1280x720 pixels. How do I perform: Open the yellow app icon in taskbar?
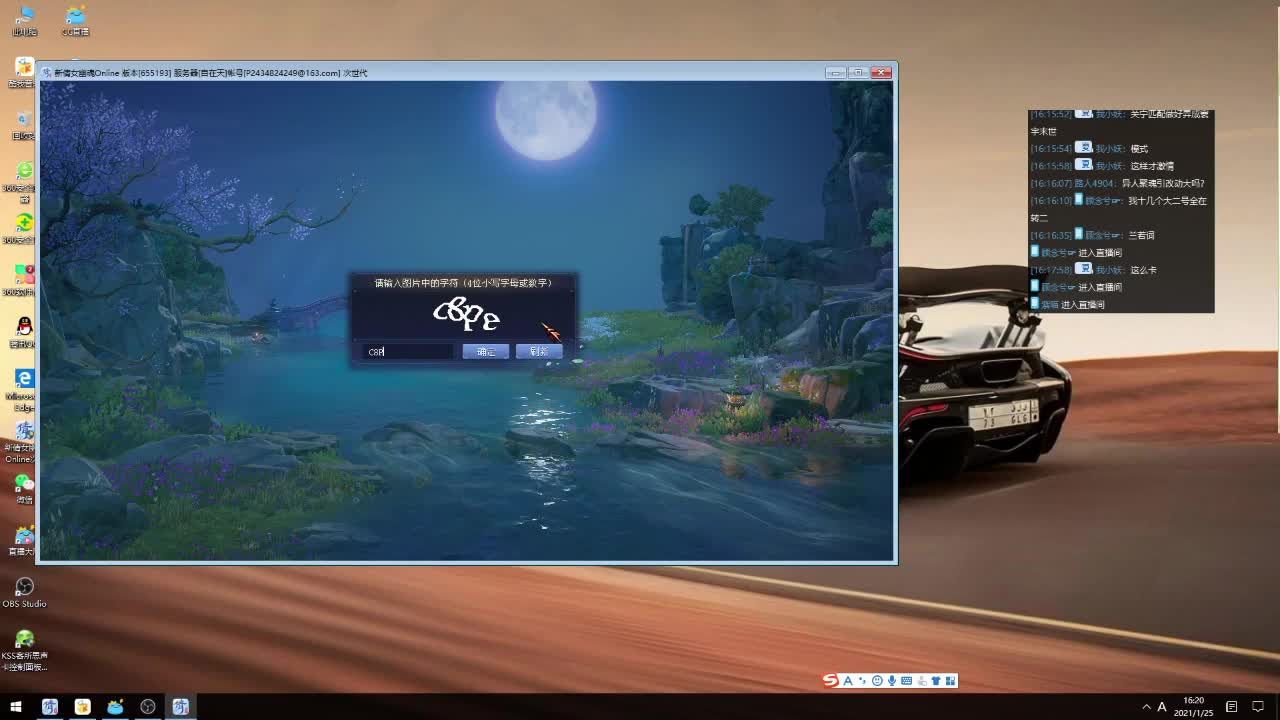click(x=82, y=706)
